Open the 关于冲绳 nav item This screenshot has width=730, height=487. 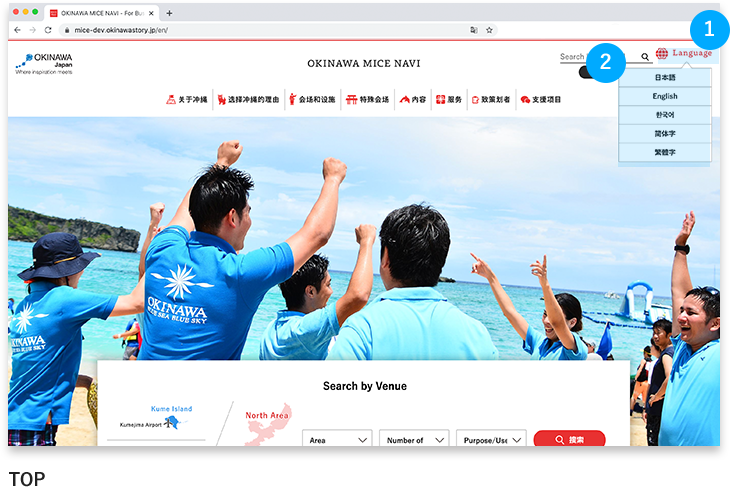(187, 99)
